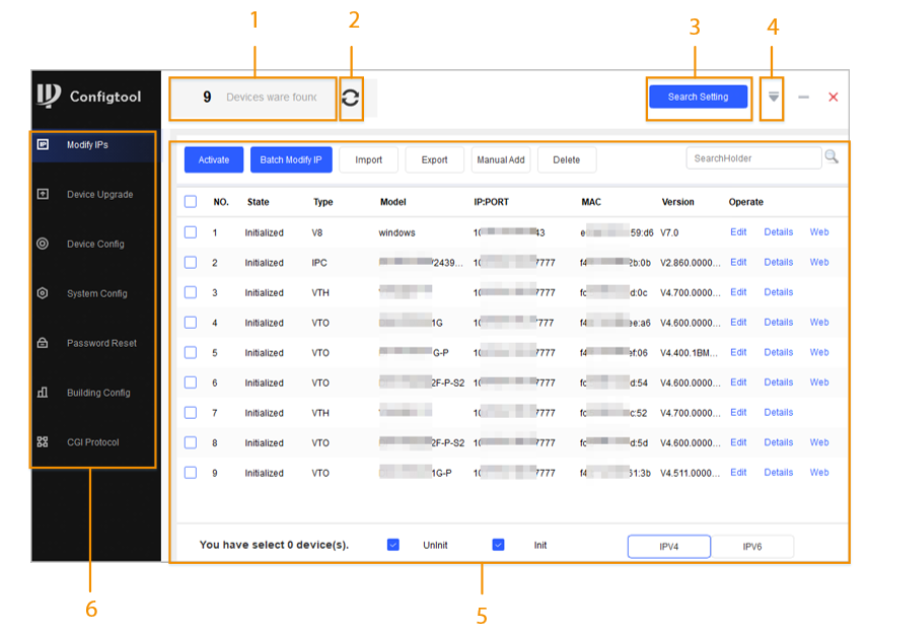Click Web for device row 9
Screen dimensions: 899x637
(x=819, y=472)
